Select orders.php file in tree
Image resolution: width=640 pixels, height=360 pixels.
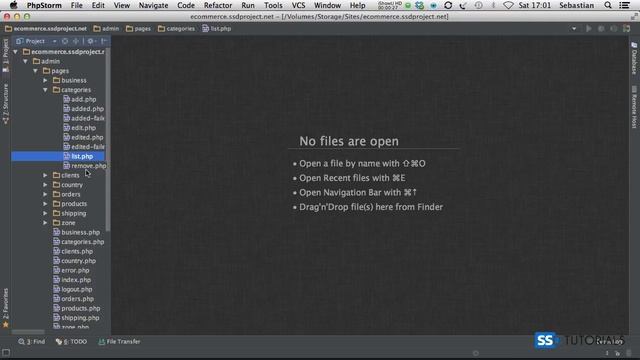tap(73, 299)
